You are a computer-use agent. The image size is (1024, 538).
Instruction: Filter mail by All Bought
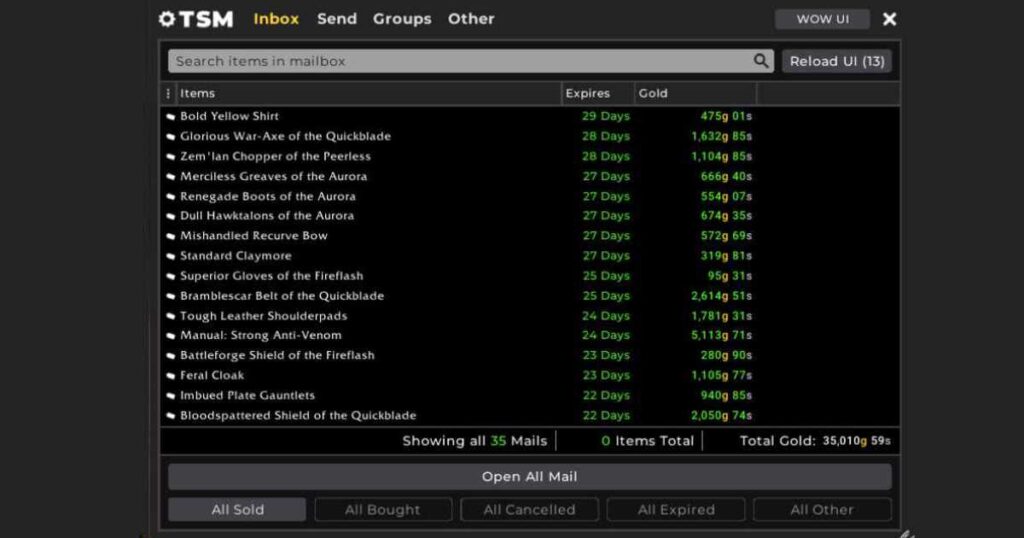pos(383,510)
